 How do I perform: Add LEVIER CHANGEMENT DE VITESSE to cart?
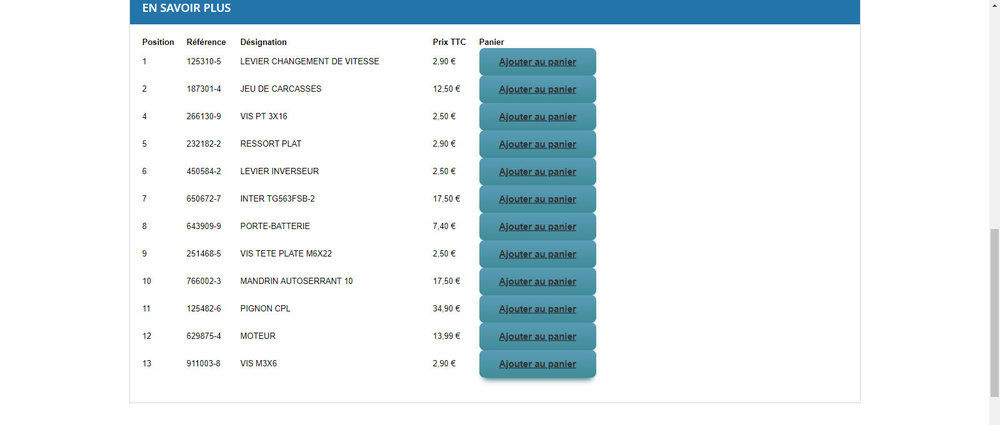click(538, 62)
